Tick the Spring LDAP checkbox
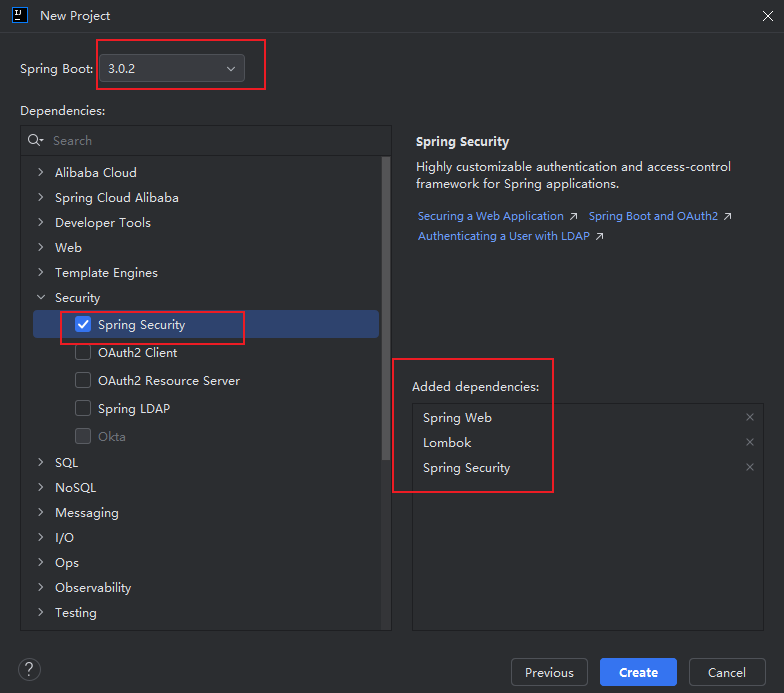Image resolution: width=784 pixels, height=693 pixels. [x=83, y=408]
